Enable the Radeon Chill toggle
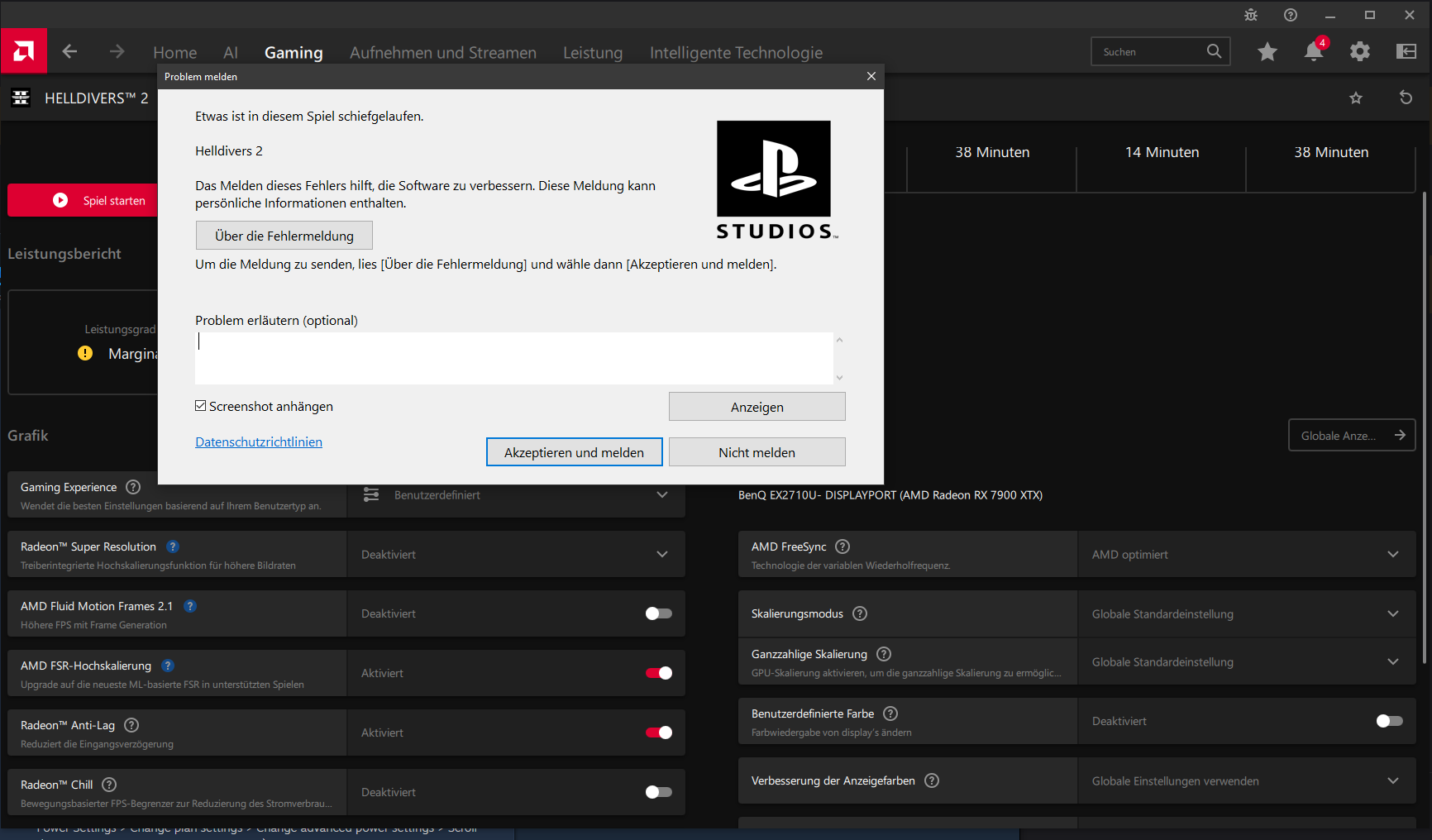The height and width of the screenshot is (840, 1432). [659, 792]
